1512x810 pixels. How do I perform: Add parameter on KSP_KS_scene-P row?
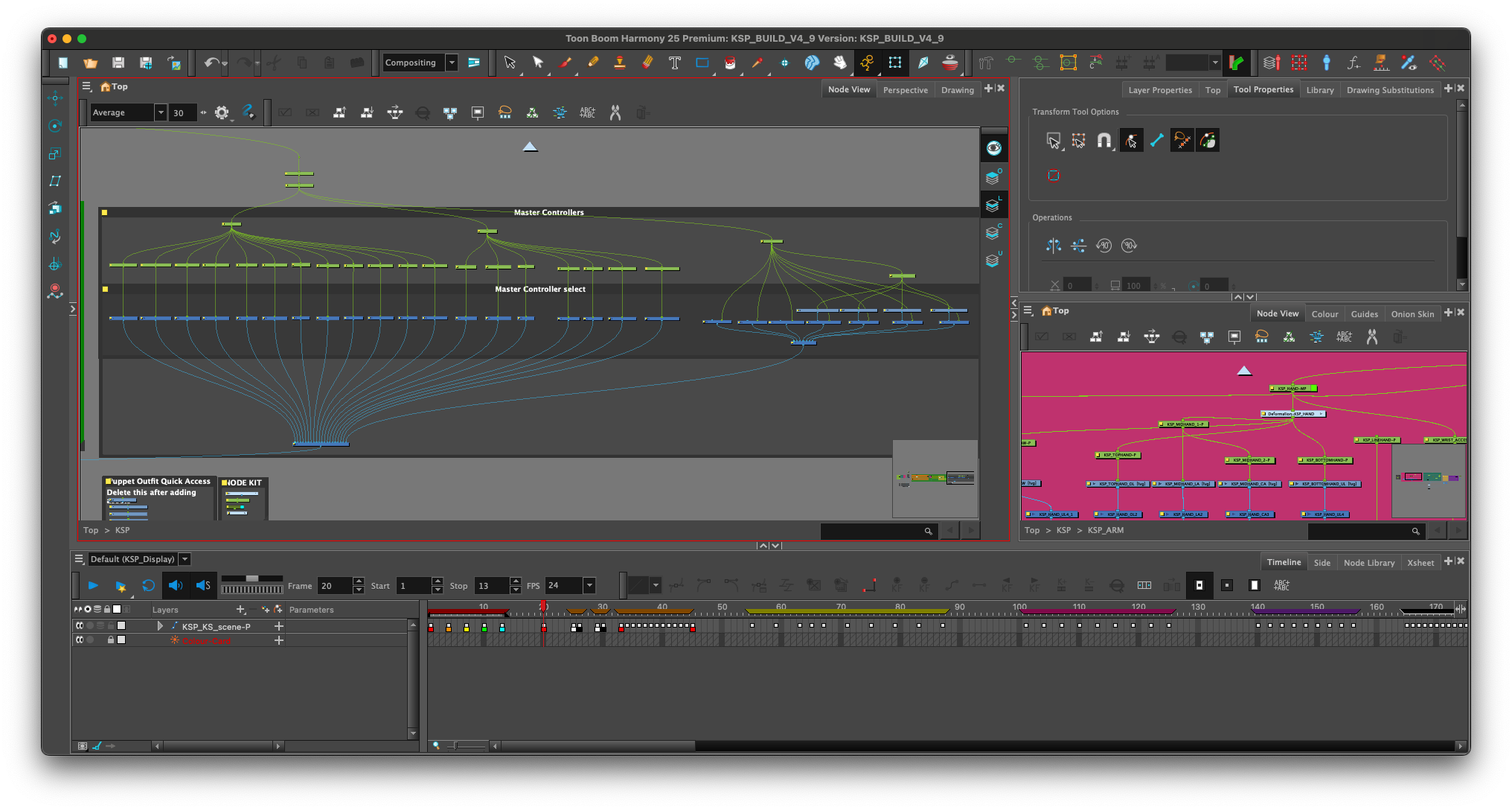pyautogui.click(x=279, y=626)
